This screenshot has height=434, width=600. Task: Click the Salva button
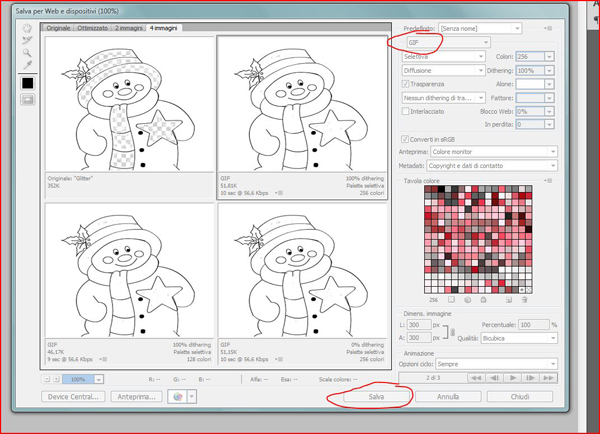click(x=376, y=397)
